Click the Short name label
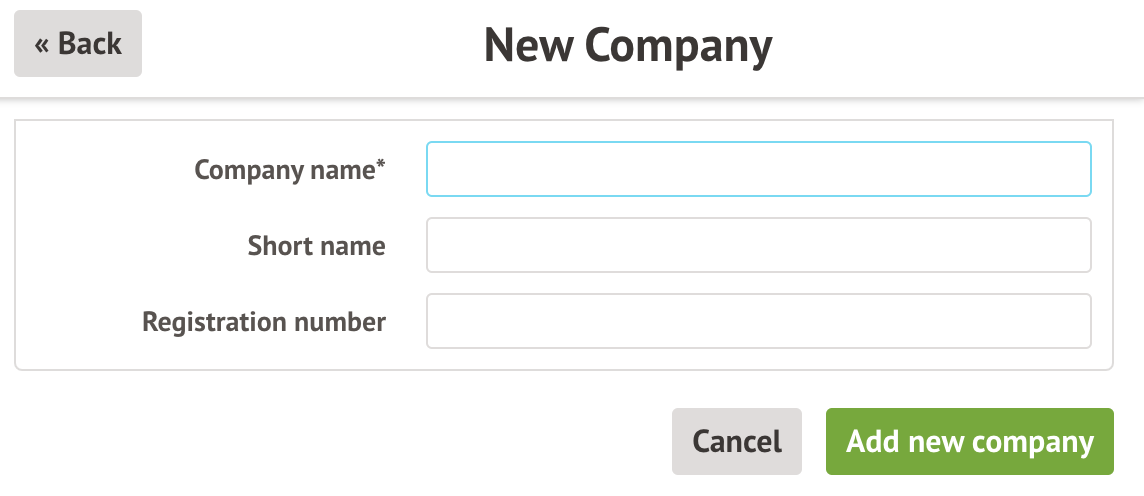The width and height of the screenshot is (1144, 496). [x=316, y=246]
